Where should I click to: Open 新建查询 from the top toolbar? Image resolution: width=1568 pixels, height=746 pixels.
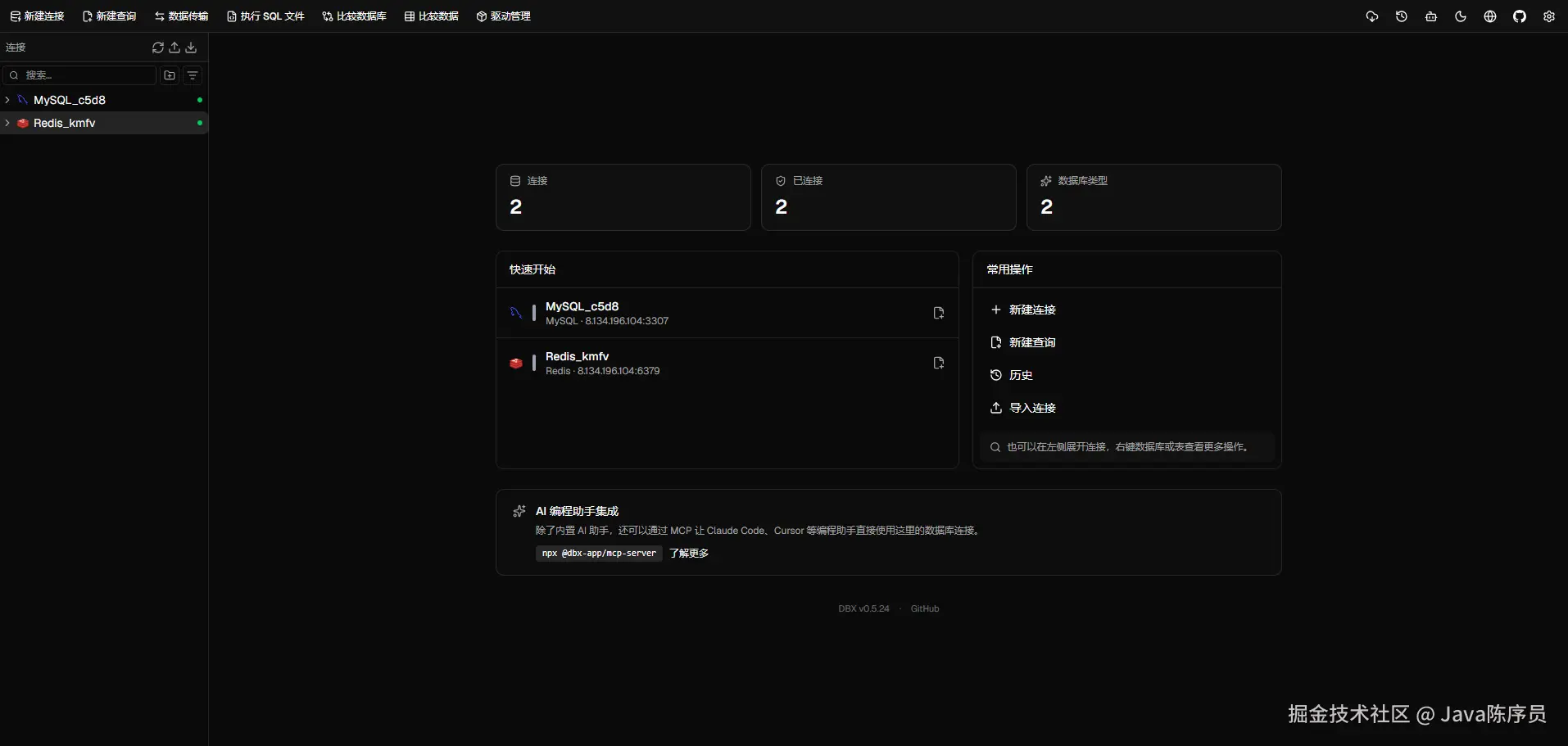click(x=109, y=16)
